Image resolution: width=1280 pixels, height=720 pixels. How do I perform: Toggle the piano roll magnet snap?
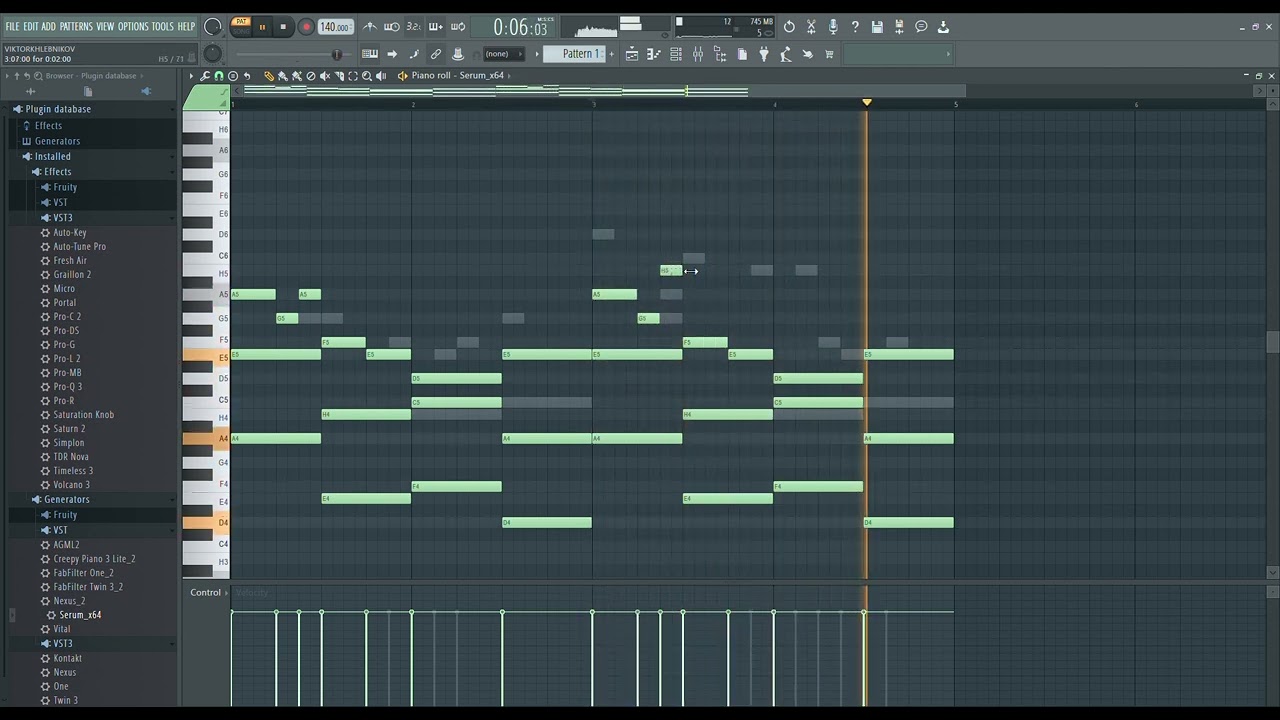tap(219, 76)
